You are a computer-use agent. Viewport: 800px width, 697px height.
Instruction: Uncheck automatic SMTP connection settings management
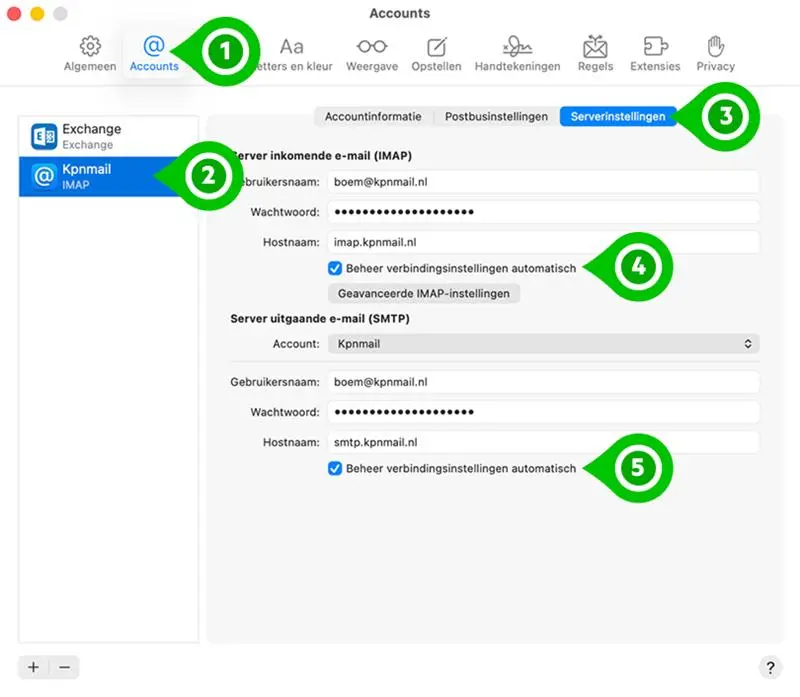[336, 467]
